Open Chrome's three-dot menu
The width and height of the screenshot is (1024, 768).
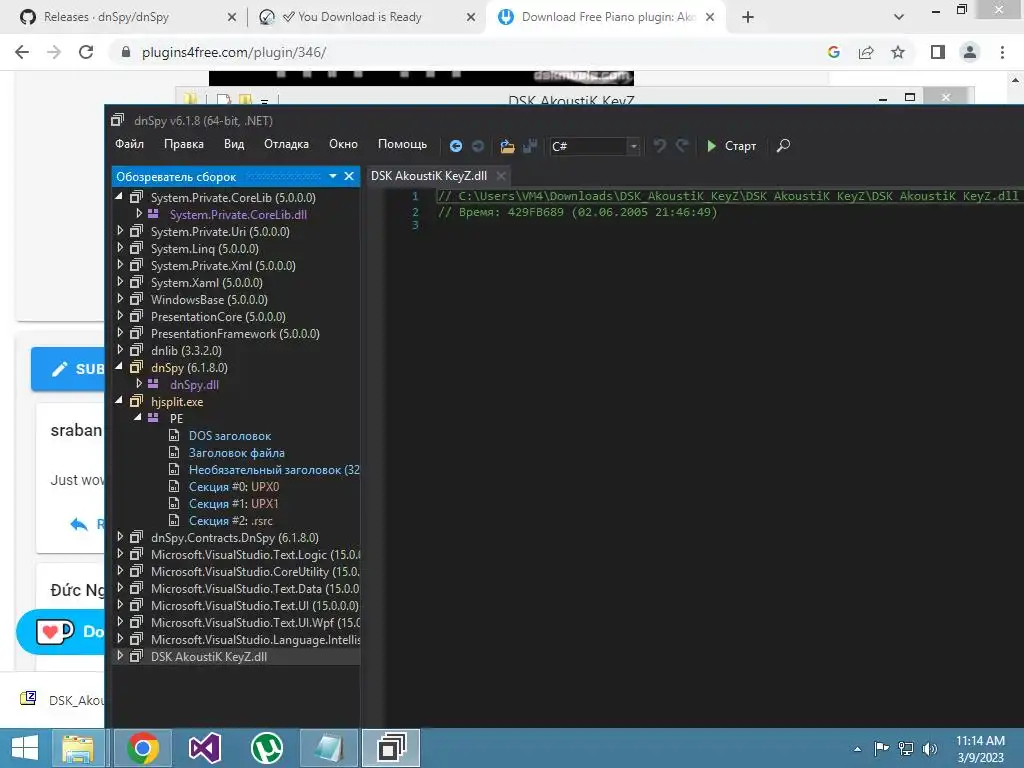(x=1002, y=52)
